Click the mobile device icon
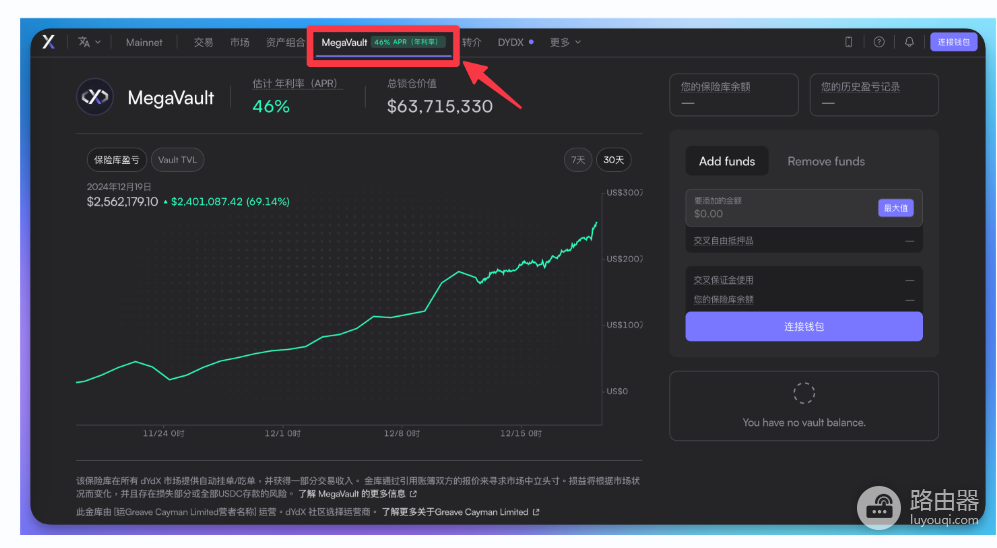This screenshot has height=548, width=997. coord(848,42)
